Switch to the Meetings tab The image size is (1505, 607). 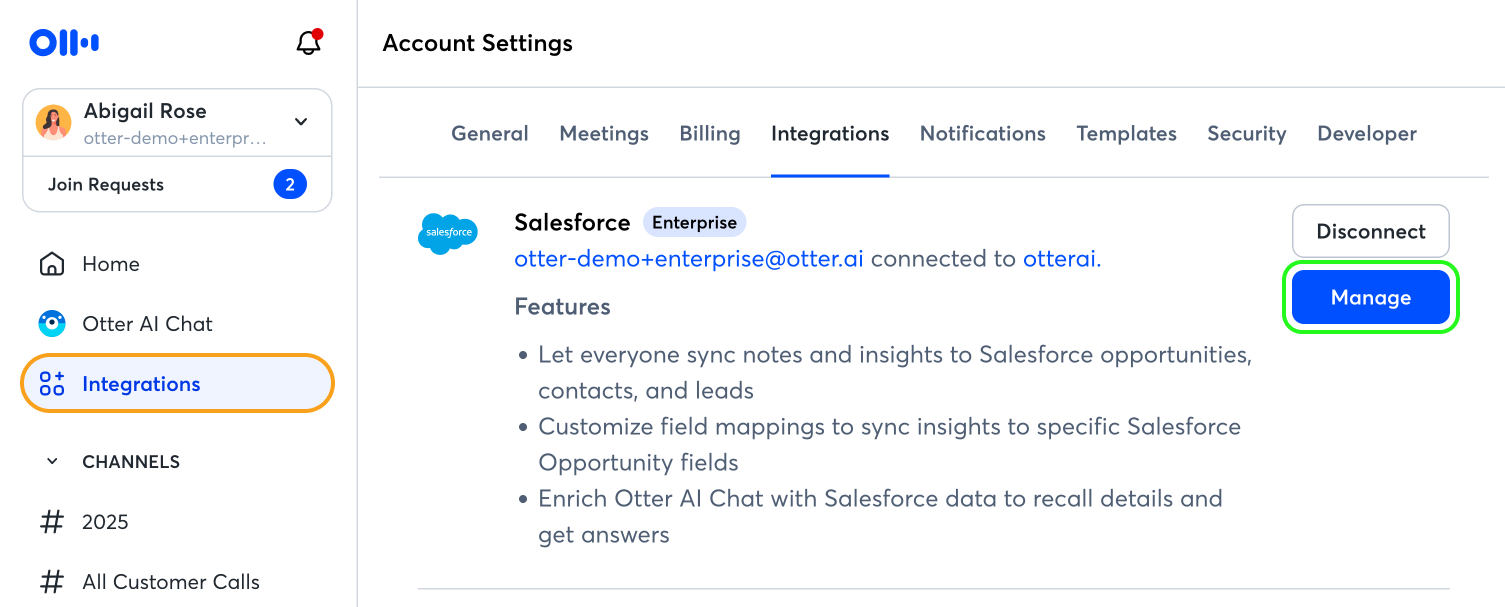tap(604, 134)
